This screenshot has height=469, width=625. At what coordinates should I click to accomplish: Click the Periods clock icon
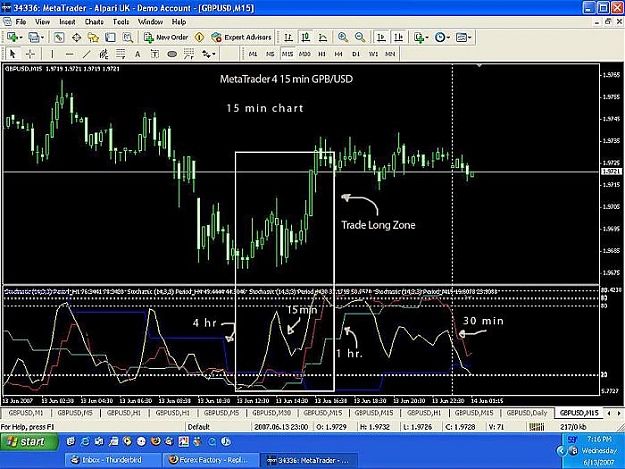click(440, 37)
